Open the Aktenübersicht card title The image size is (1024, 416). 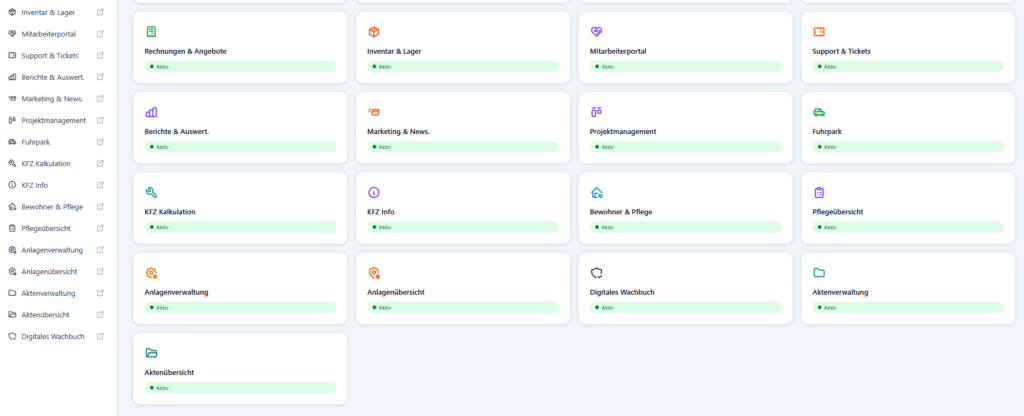click(x=169, y=372)
